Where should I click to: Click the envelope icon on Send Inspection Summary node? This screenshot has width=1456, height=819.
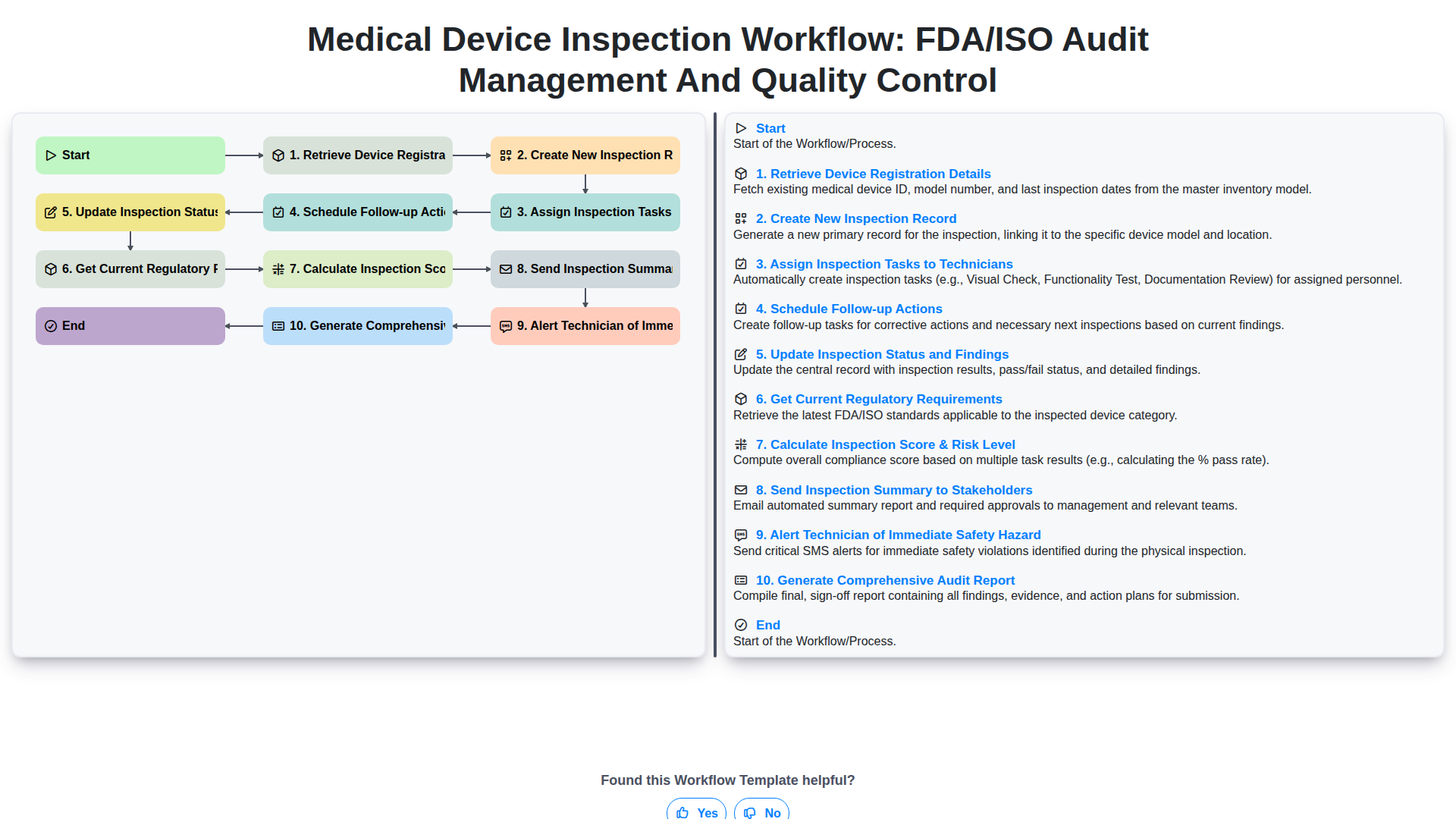(x=506, y=269)
